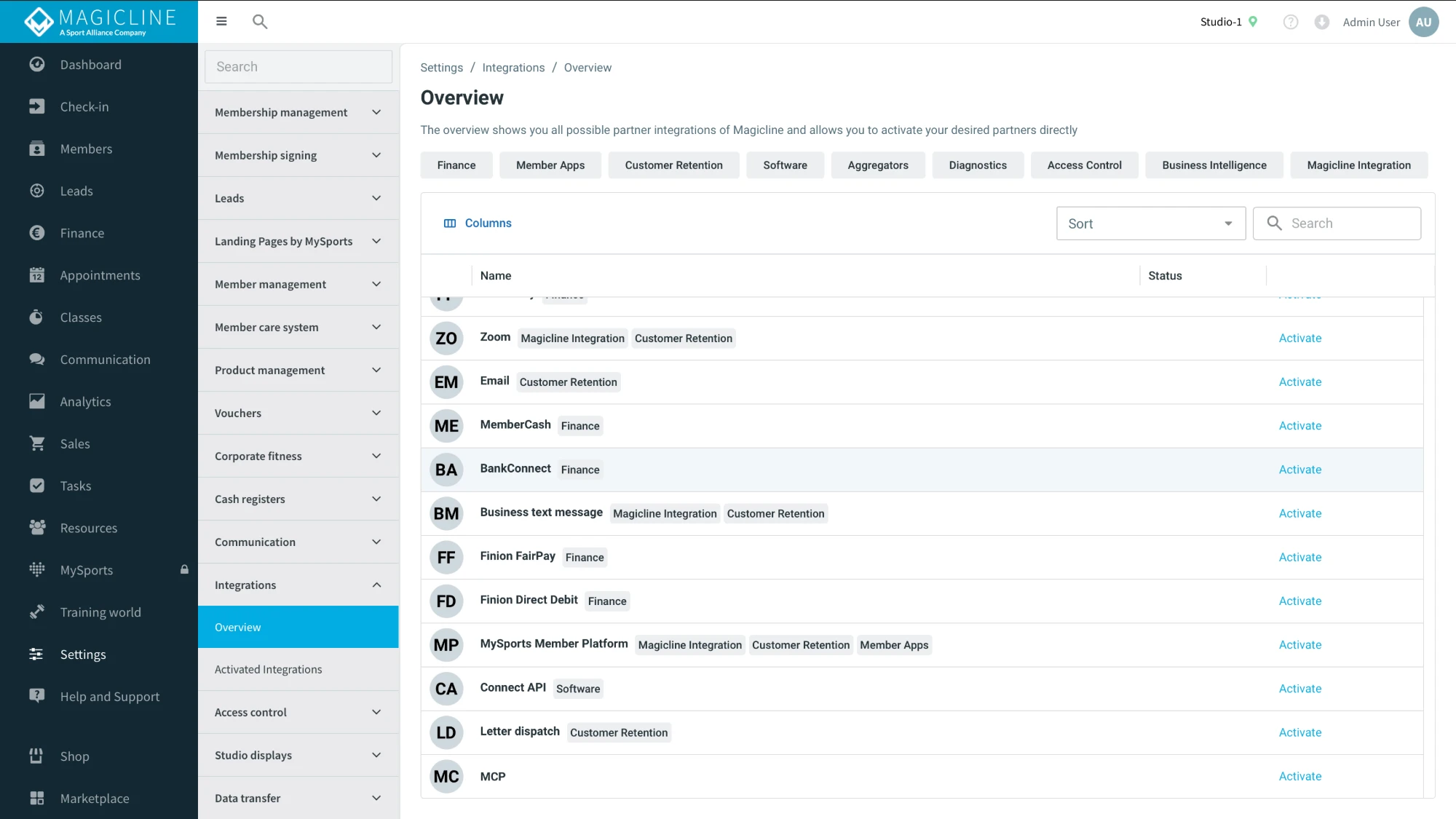Screen dimensions: 1456x819
Task: Click the Tasks checkmark icon
Action: [x=37, y=486]
